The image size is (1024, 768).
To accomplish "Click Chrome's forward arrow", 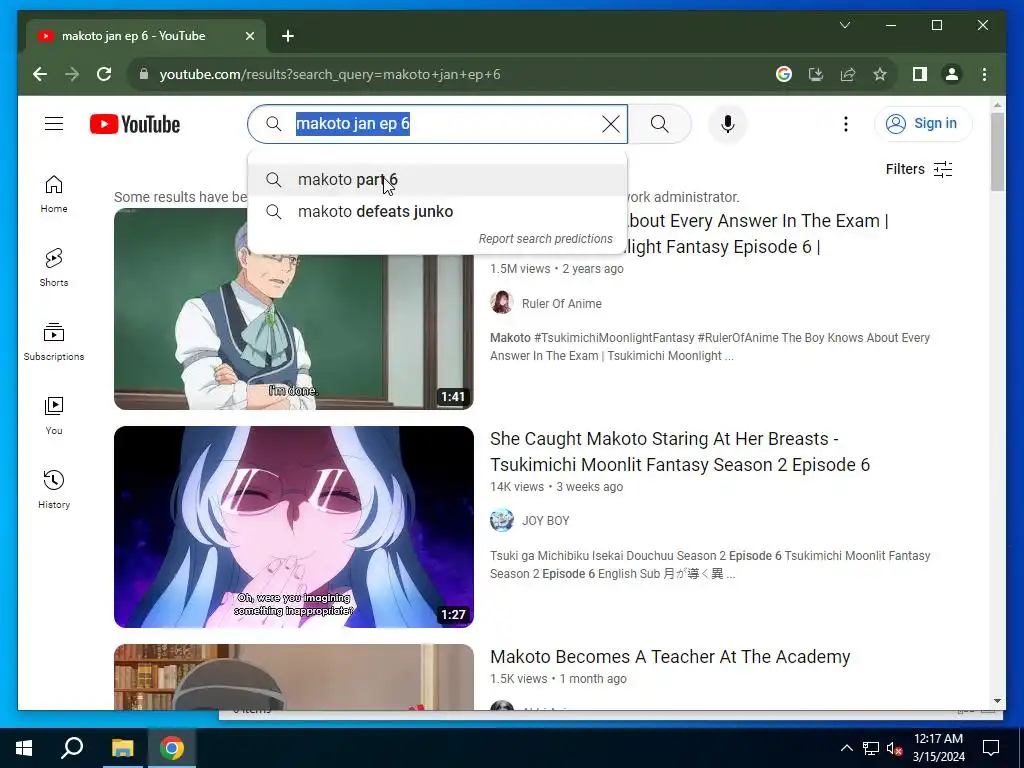I will [x=72, y=74].
